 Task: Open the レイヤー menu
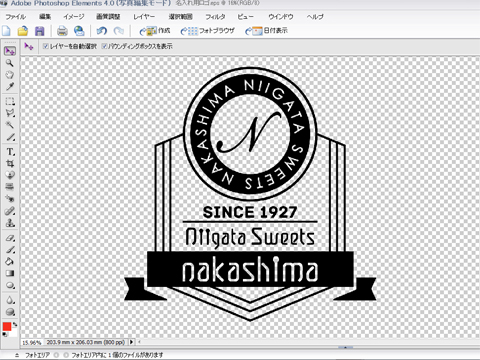tap(144, 17)
